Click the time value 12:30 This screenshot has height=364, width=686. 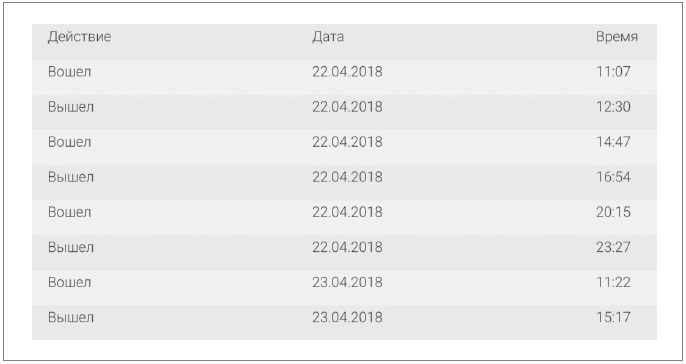coord(613,106)
